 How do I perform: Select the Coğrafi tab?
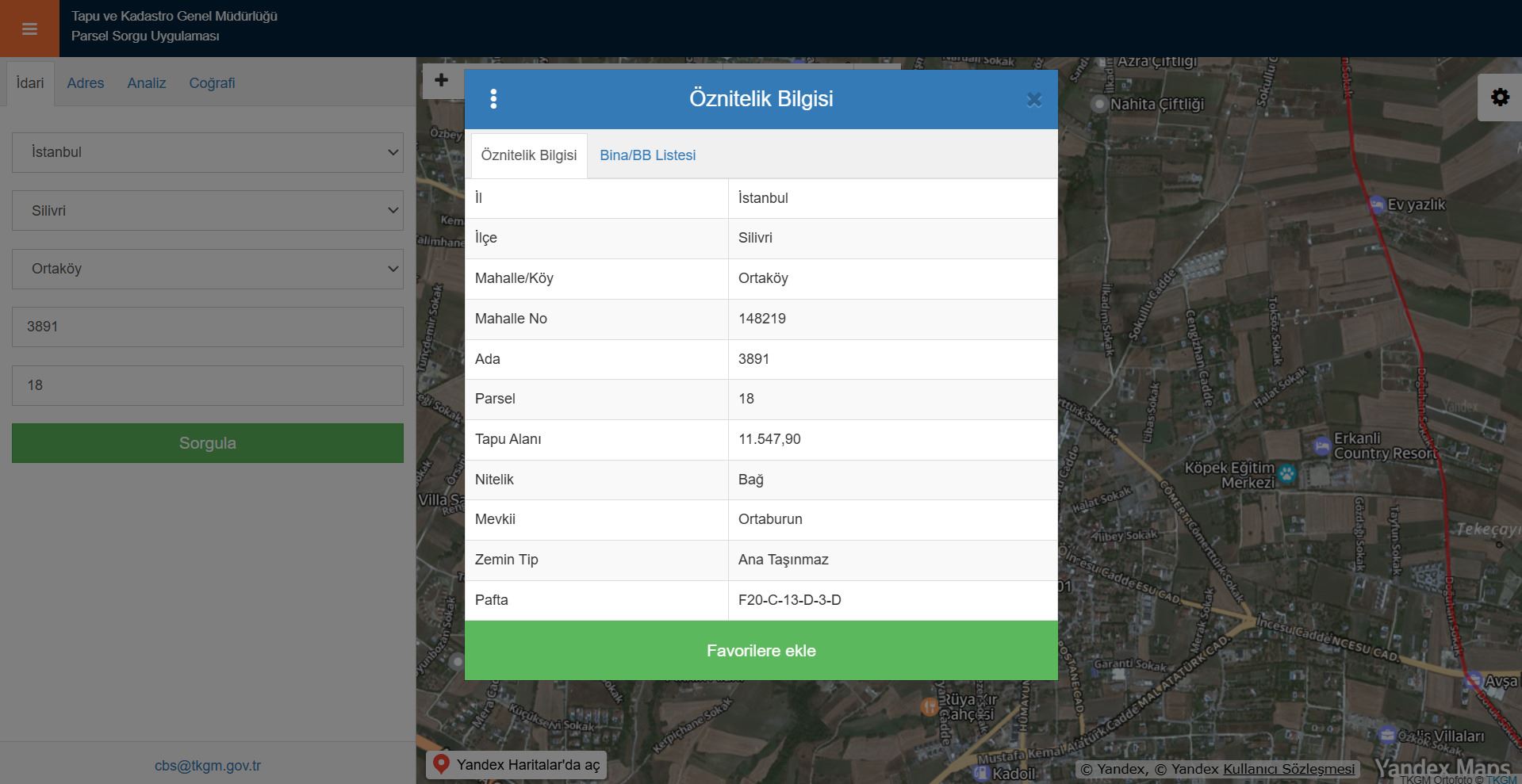point(212,83)
